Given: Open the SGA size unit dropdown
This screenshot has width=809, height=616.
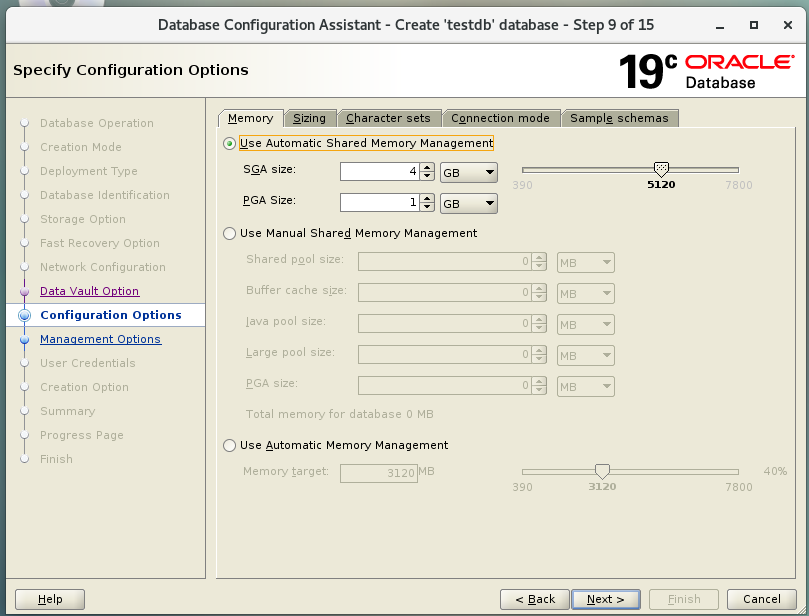Looking at the screenshot, I should coord(469,173).
